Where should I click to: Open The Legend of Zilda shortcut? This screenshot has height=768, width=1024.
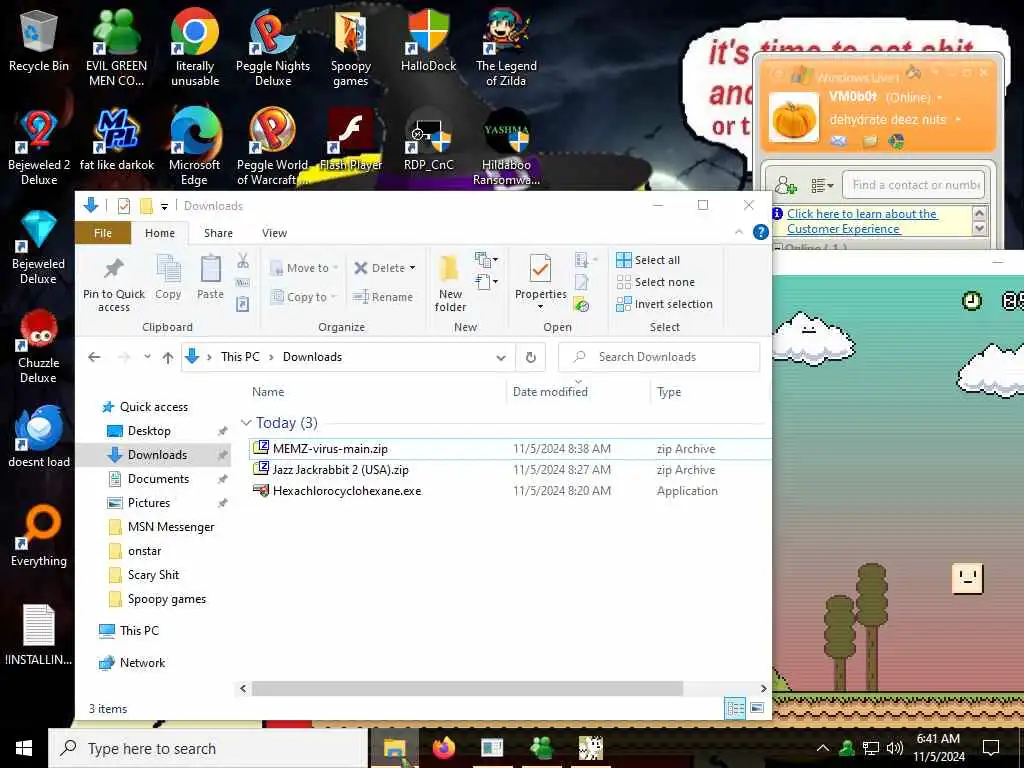(506, 49)
